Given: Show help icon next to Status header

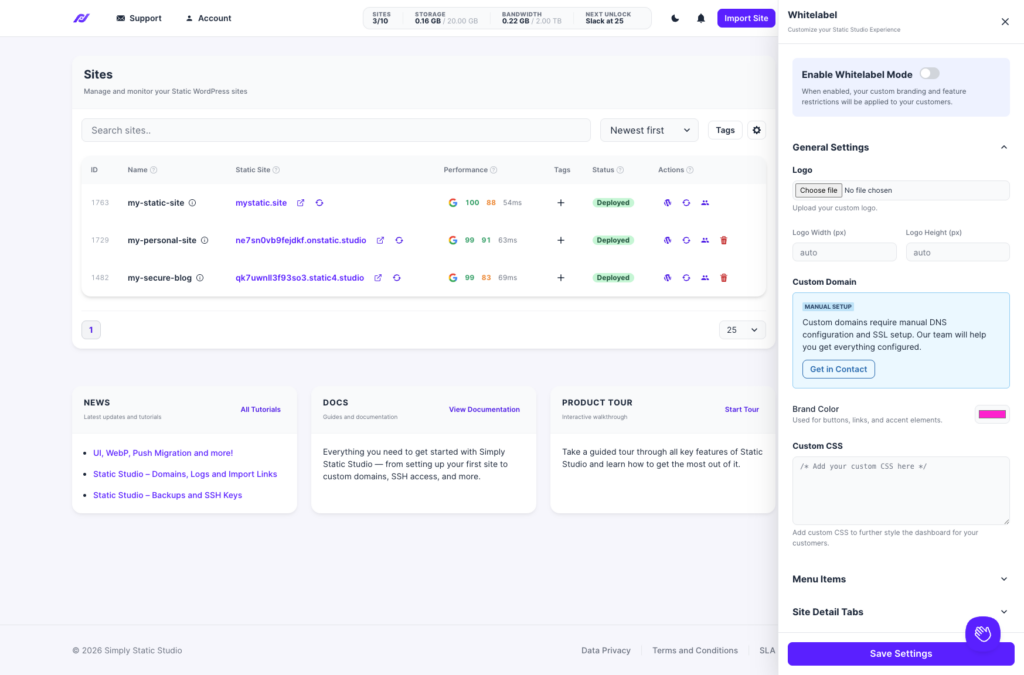Looking at the screenshot, I should pyautogui.click(x=620, y=170).
